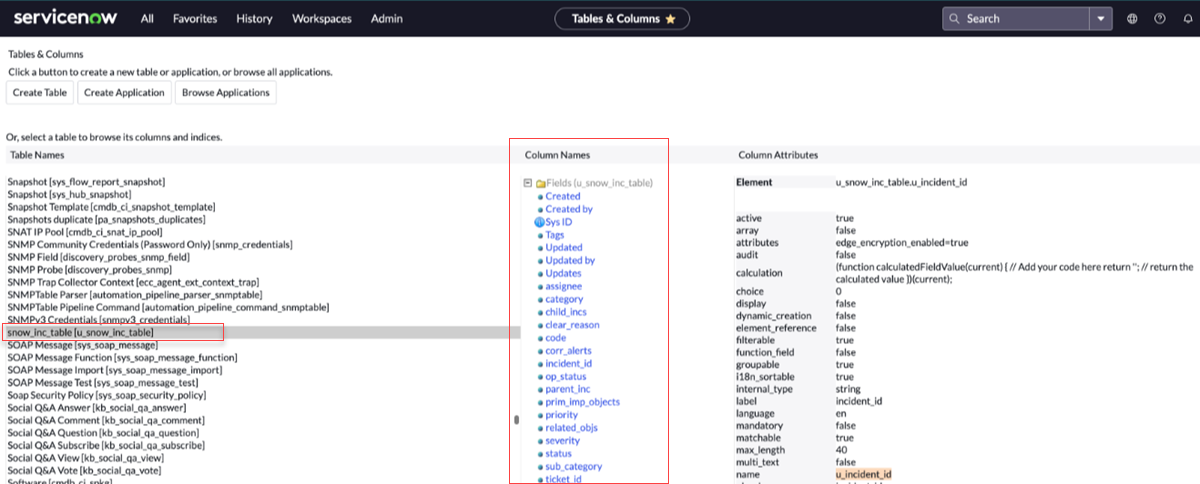Click the Create Application button

(124, 92)
